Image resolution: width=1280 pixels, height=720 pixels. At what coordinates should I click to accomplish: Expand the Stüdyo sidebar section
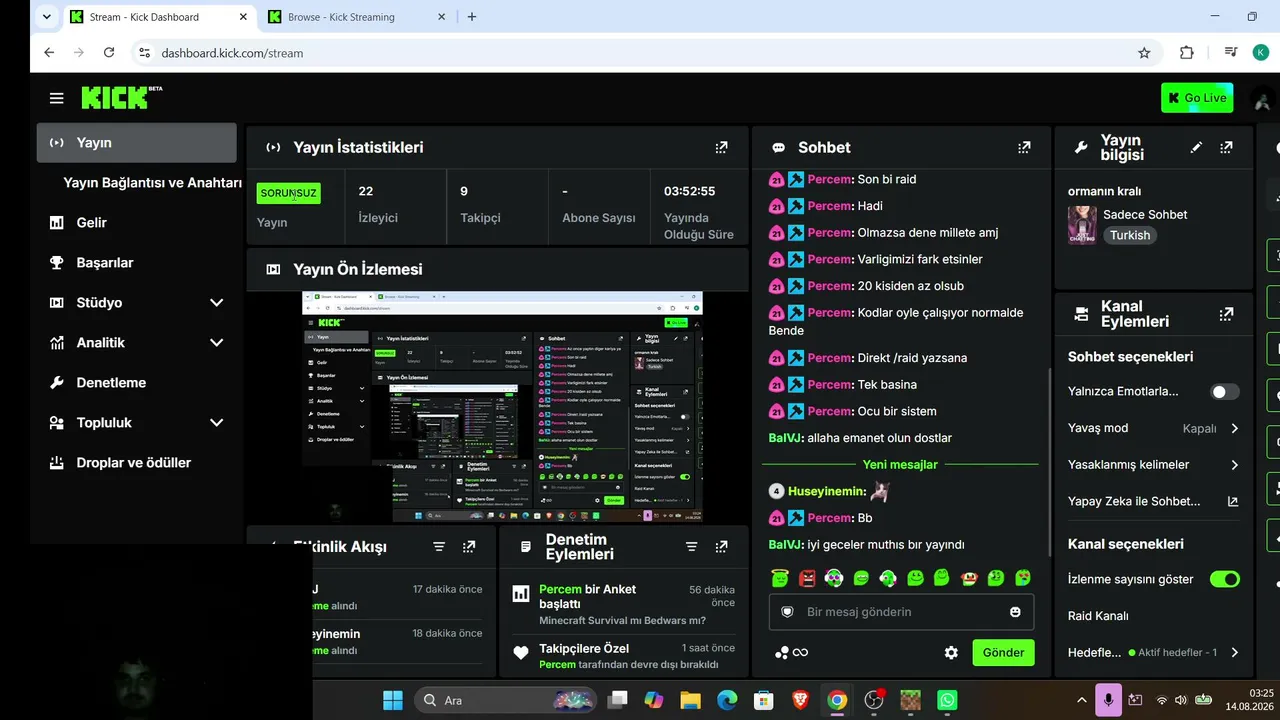pyautogui.click(x=216, y=303)
